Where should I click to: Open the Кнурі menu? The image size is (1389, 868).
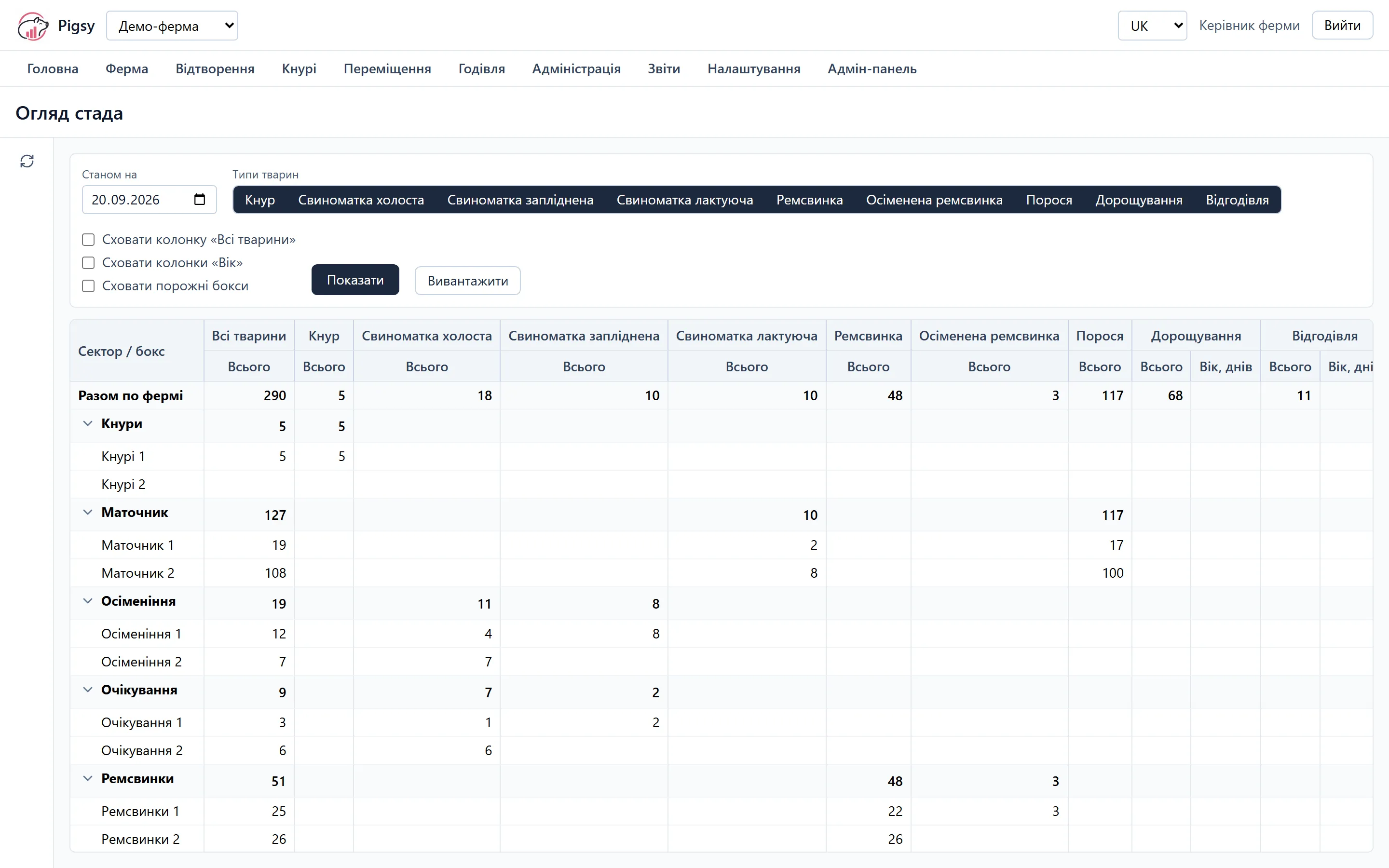pyautogui.click(x=299, y=69)
